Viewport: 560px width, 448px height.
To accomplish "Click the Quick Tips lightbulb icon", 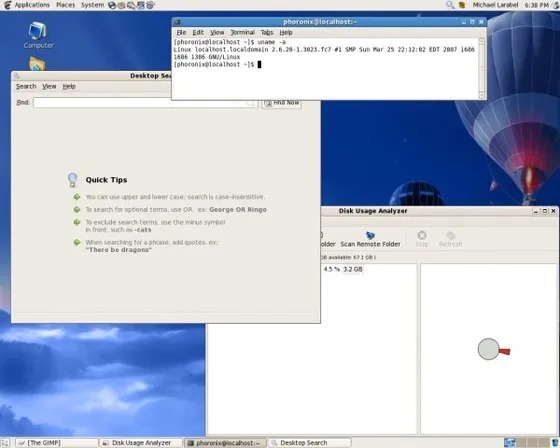I will (x=72, y=180).
